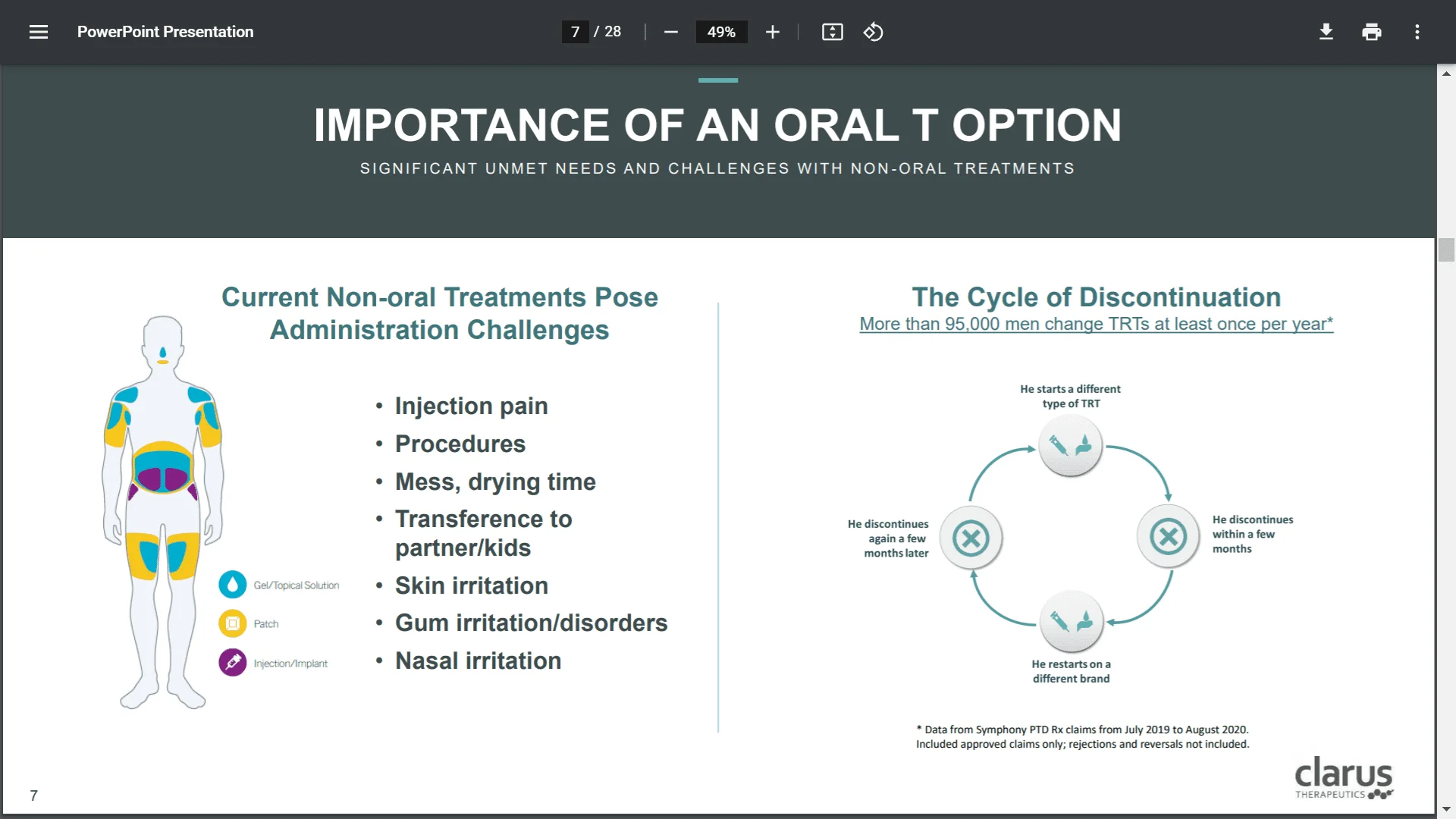Click 'He starts a different type of TRT' label
Screen dimensions: 1456x819
pyautogui.click(x=1070, y=396)
